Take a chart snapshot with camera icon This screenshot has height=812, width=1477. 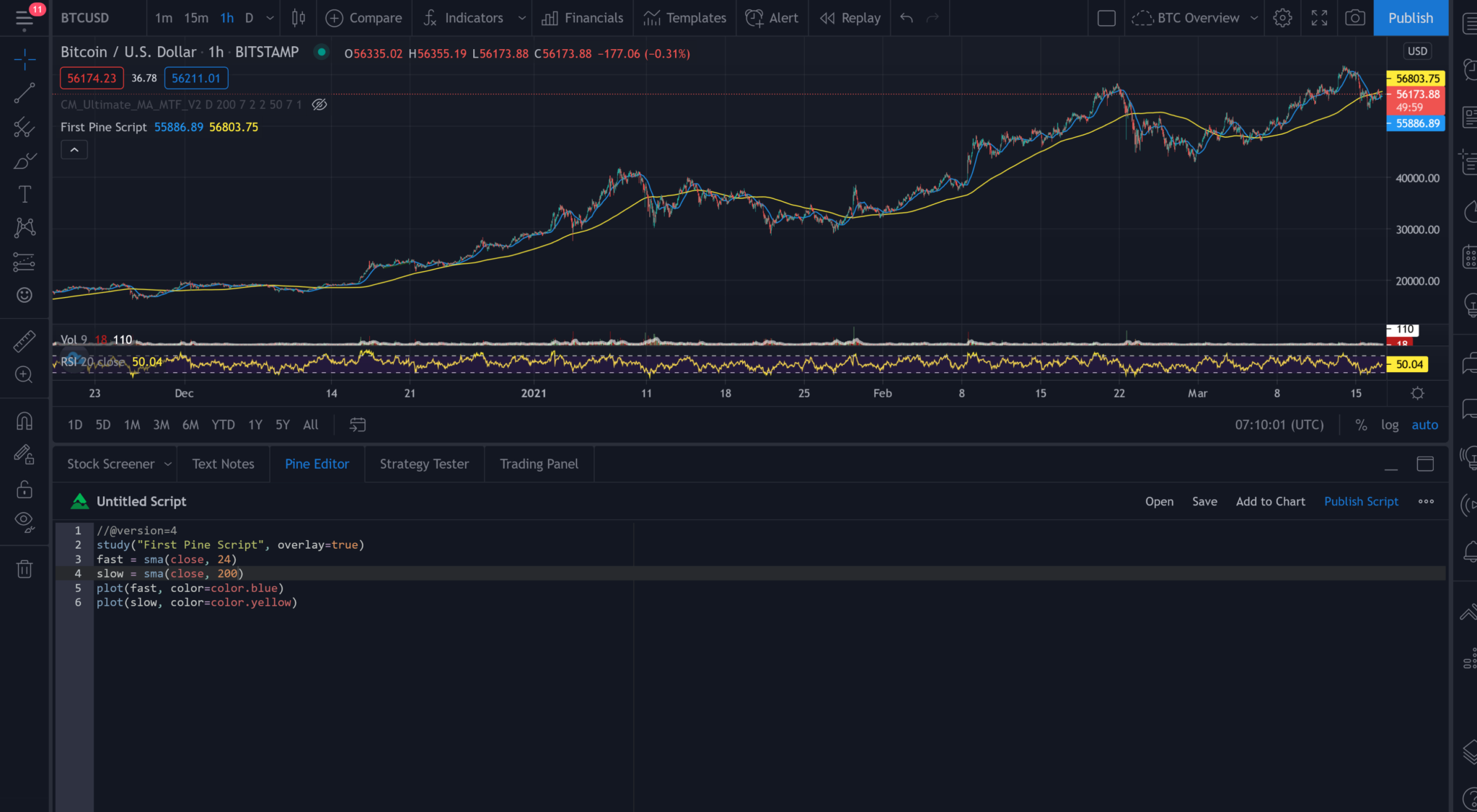(1354, 18)
